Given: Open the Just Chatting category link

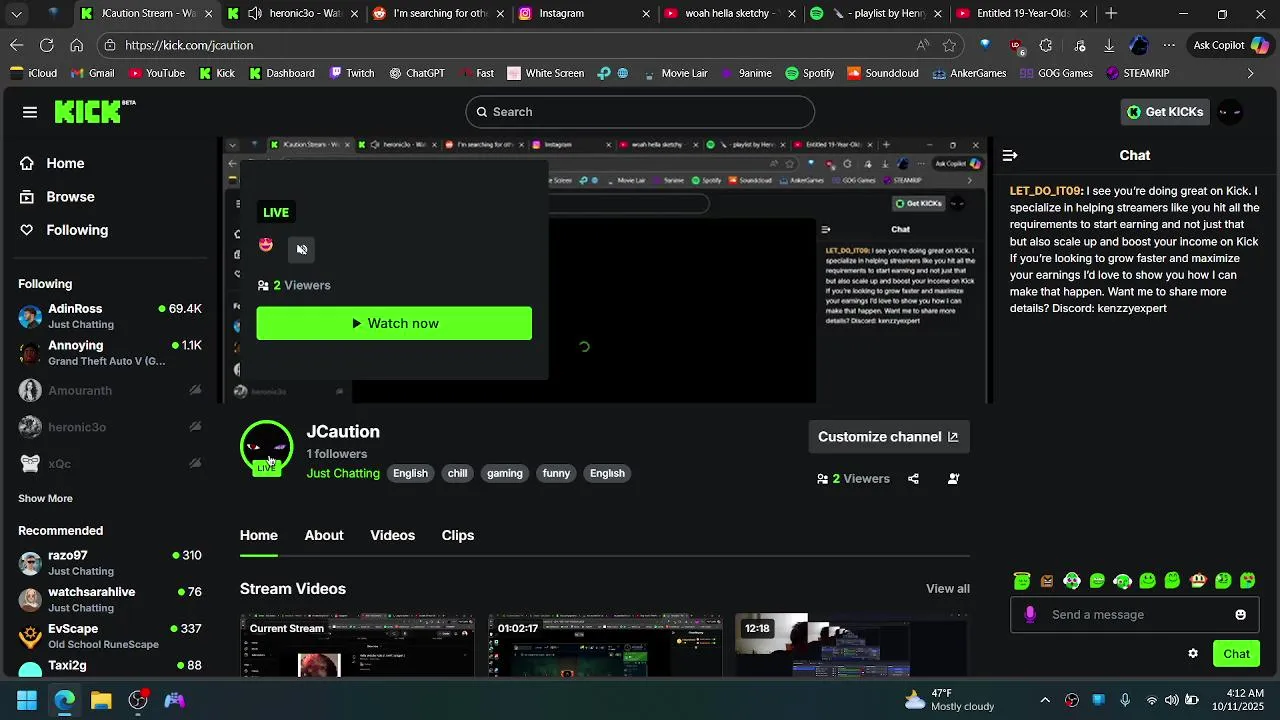Looking at the screenshot, I should (343, 473).
